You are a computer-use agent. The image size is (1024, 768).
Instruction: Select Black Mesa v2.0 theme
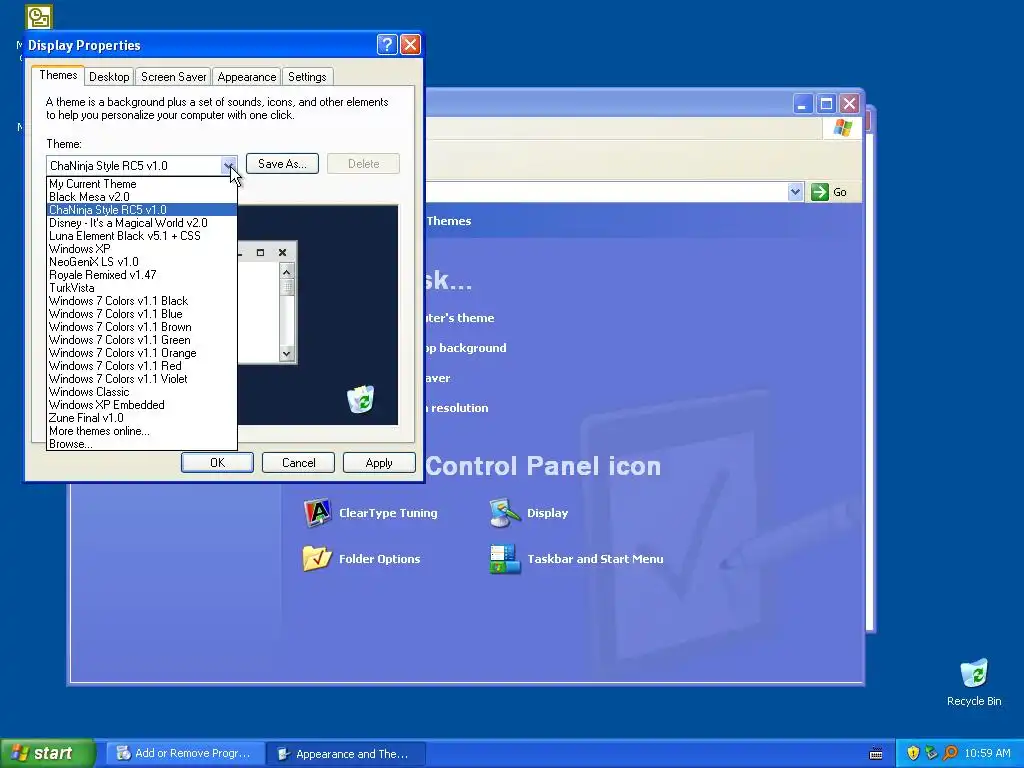tap(142, 197)
